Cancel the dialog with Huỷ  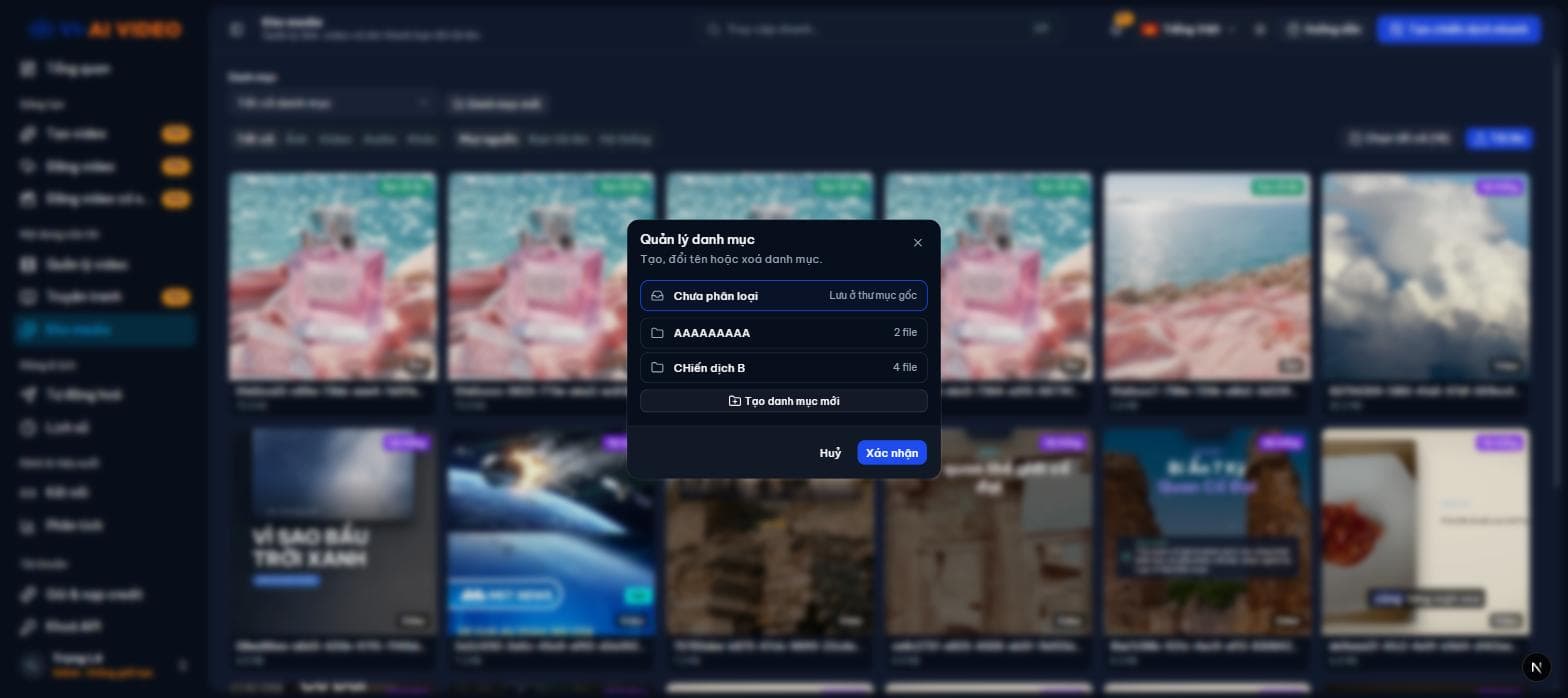(830, 453)
